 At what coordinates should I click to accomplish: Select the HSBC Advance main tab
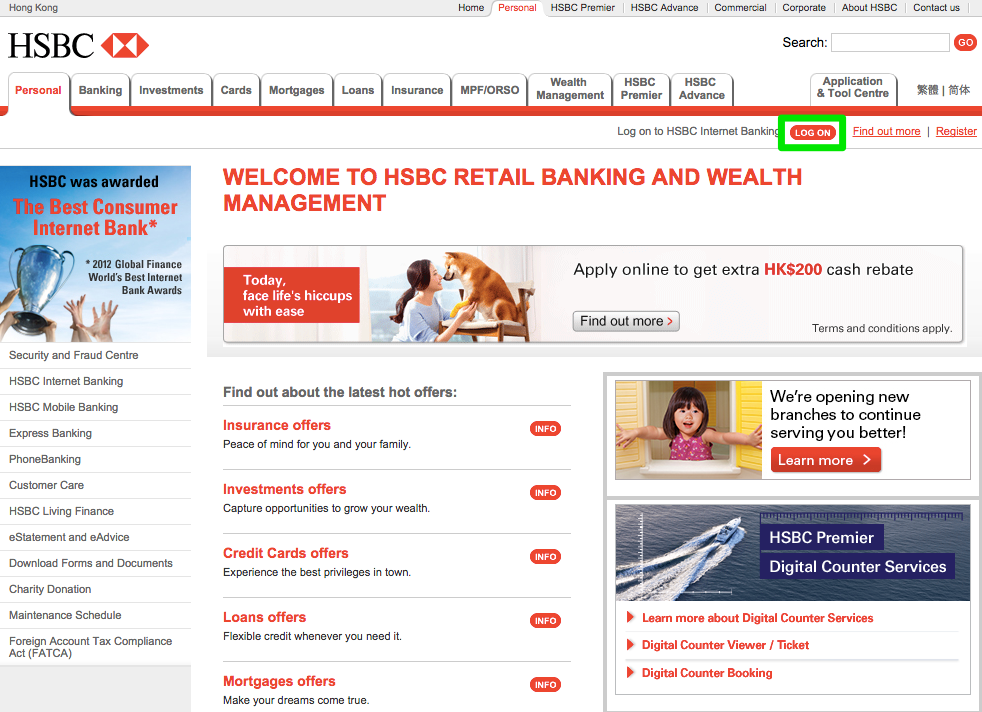point(701,89)
